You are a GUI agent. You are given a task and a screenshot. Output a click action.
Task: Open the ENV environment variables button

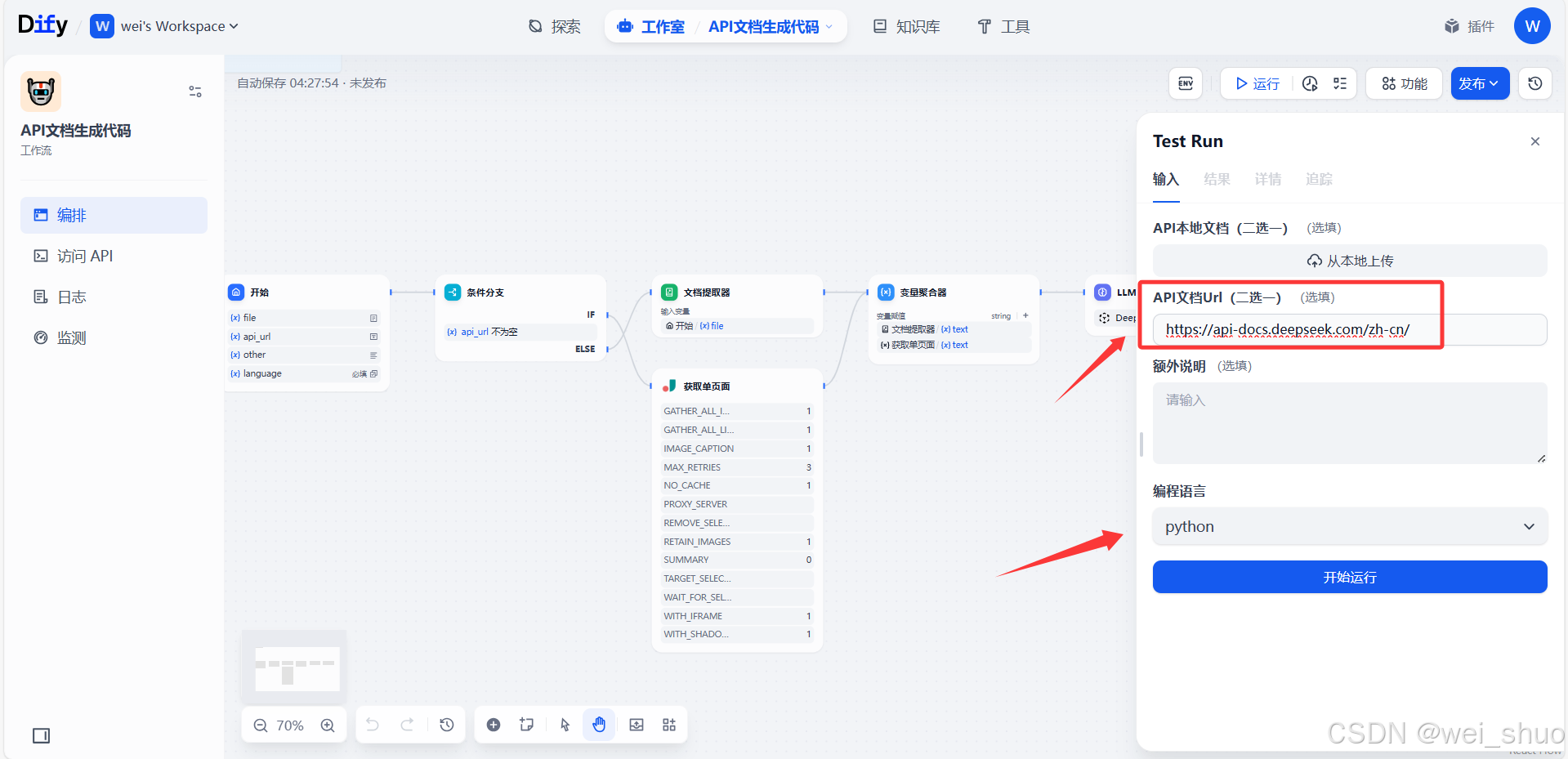pyautogui.click(x=1186, y=83)
